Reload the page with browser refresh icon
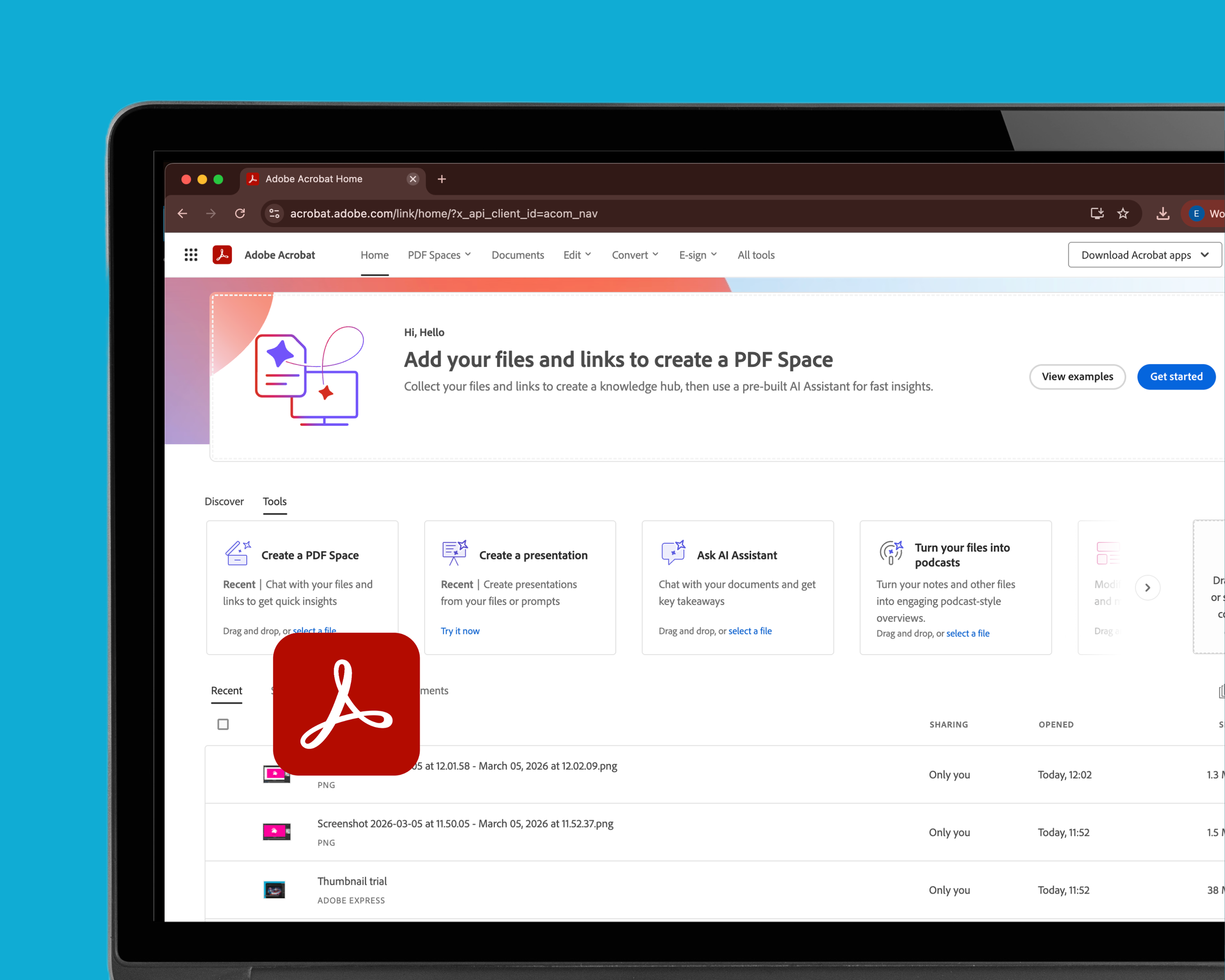The image size is (1225, 980). [240, 214]
